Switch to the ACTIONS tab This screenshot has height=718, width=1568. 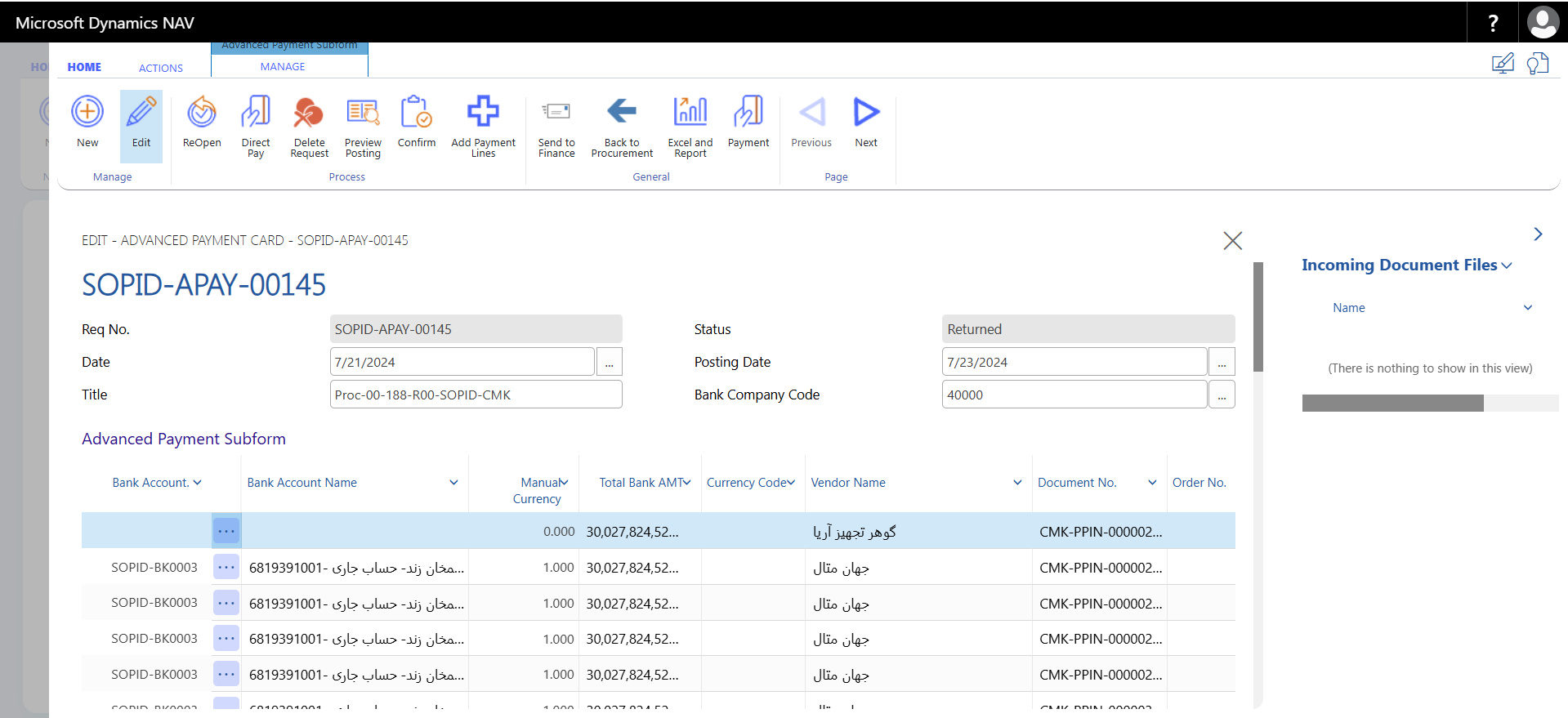[x=161, y=68]
